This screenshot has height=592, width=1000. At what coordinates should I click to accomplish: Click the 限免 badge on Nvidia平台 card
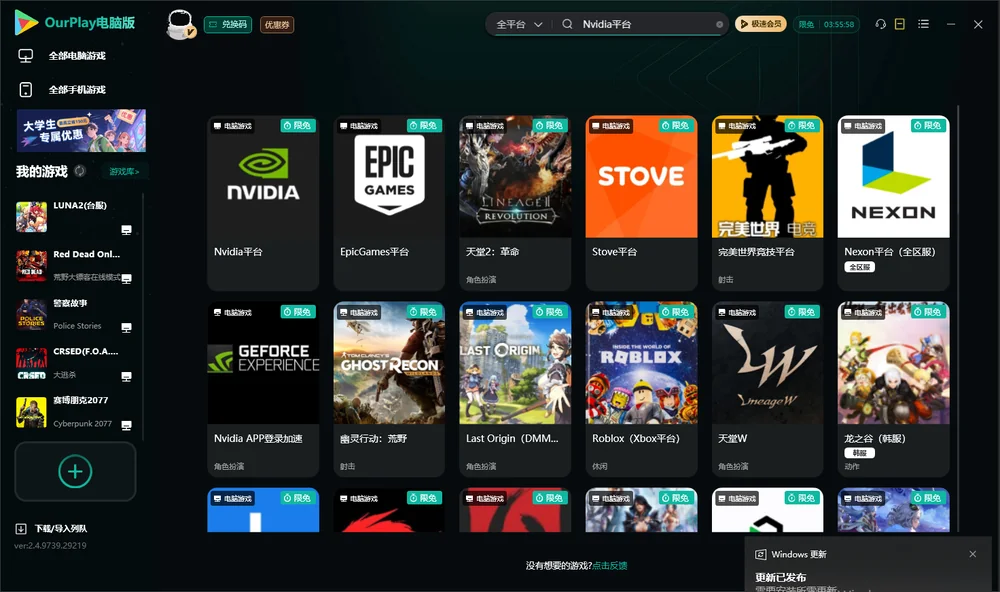298,126
